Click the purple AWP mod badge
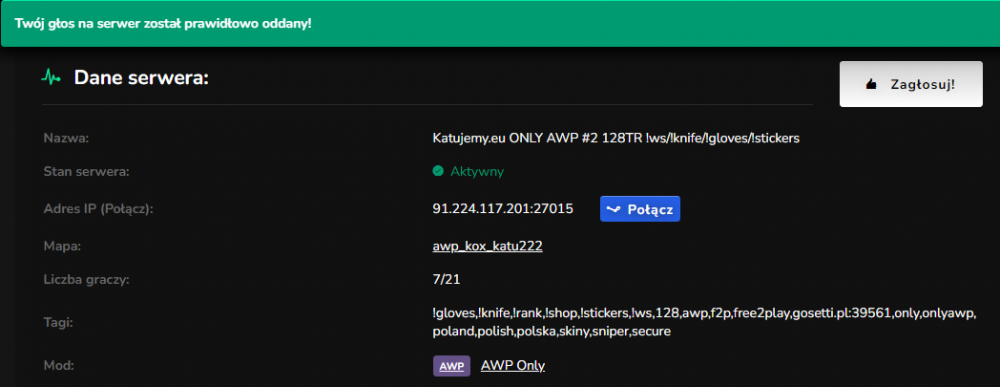The image size is (1000, 387). 452,366
